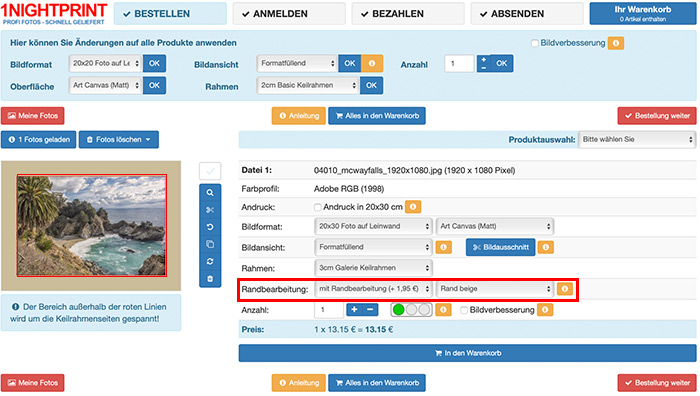Open info icon after Bildverbesserung in Datei 1

tap(545, 310)
